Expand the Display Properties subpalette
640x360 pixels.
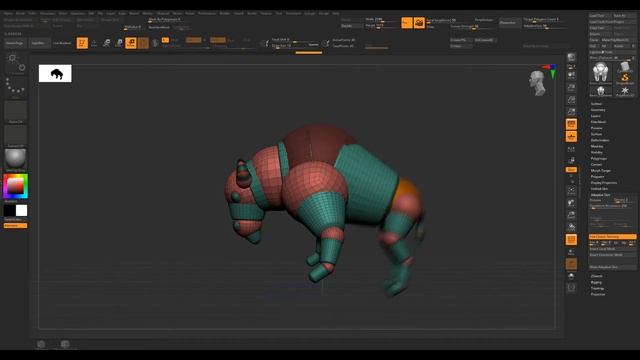tap(604, 182)
